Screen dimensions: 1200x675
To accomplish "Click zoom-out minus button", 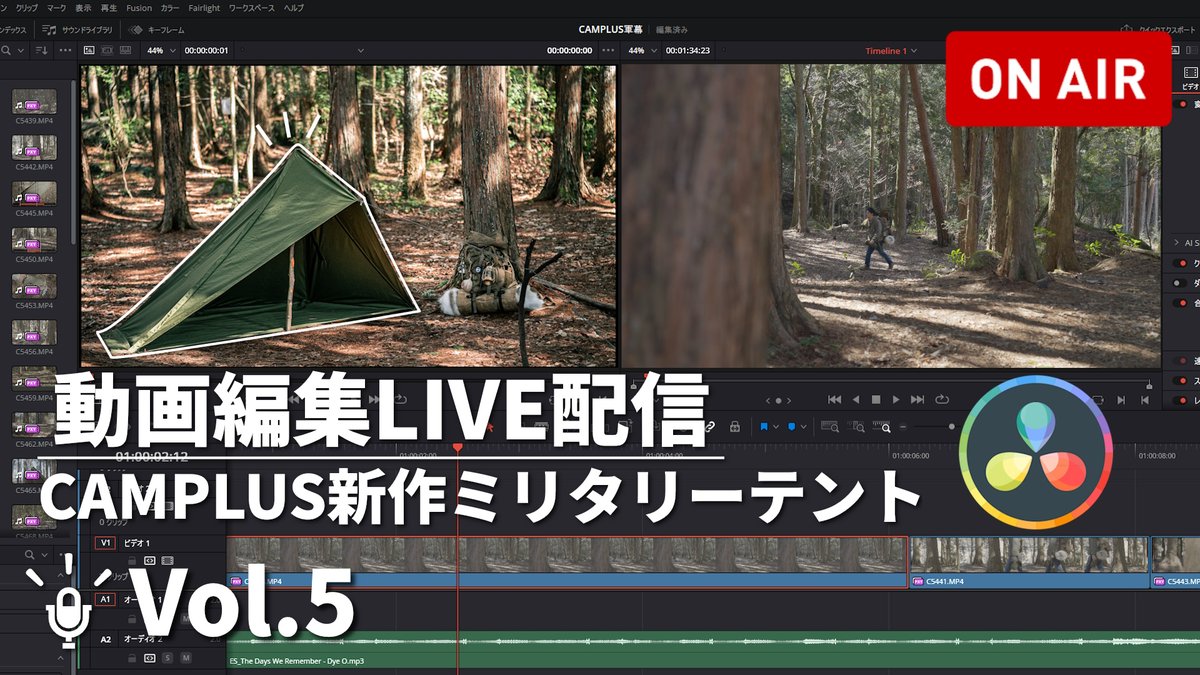I will (904, 427).
